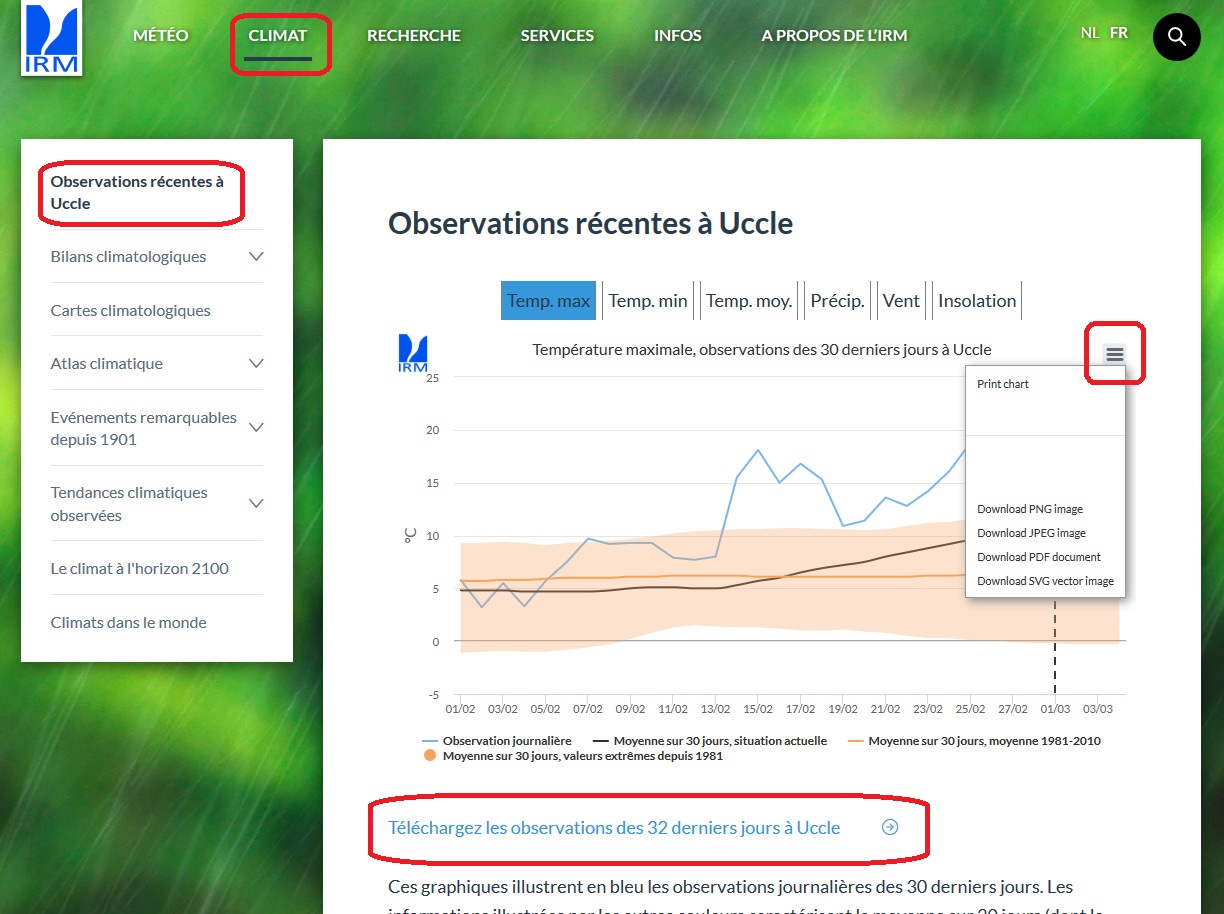
Task: Switch to the Précip. chart tab
Action: (837, 301)
